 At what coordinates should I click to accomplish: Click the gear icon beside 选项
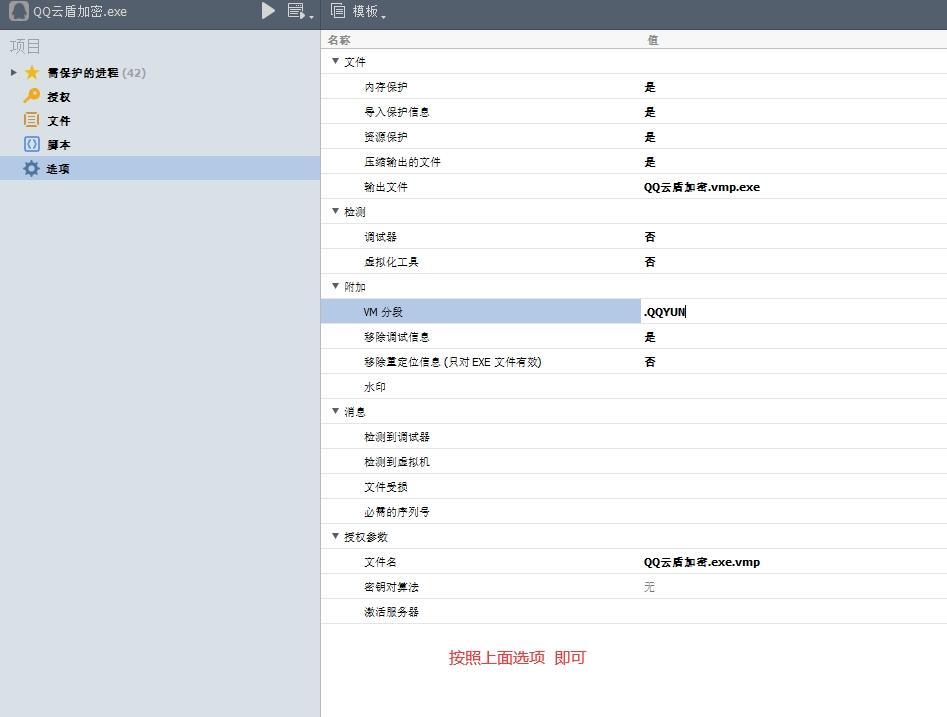pyautogui.click(x=31, y=169)
